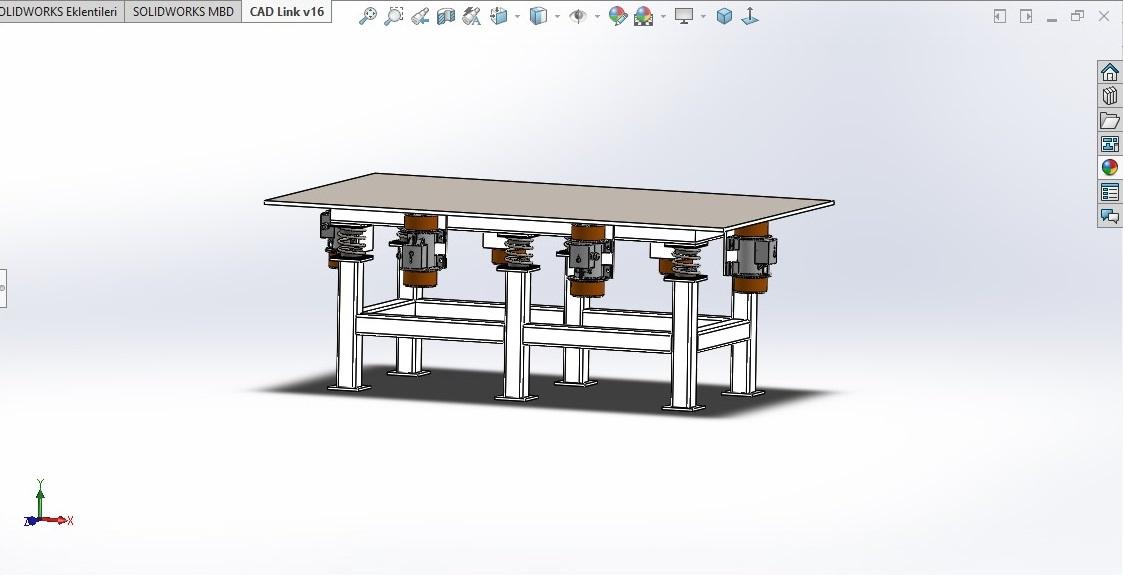1123x575 pixels.
Task: Expand the View Orientation dropdown arrow
Action: tap(517, 16)
